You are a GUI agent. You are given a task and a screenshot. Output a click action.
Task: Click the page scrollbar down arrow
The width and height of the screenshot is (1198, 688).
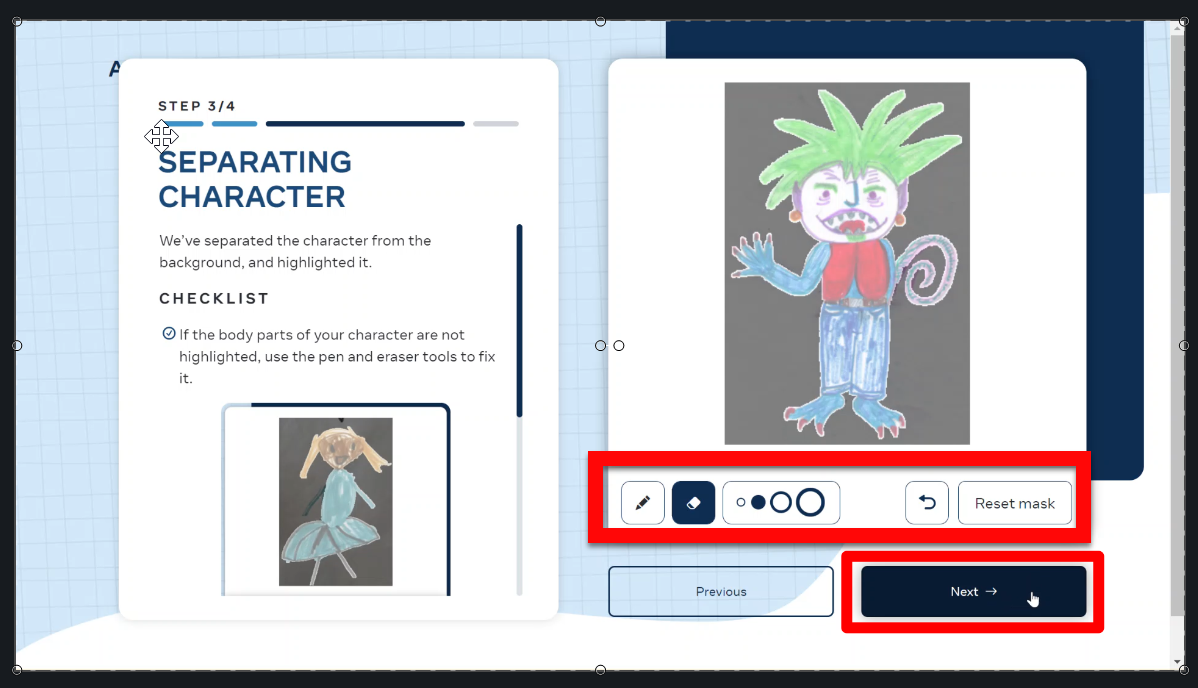(1177, 662)
